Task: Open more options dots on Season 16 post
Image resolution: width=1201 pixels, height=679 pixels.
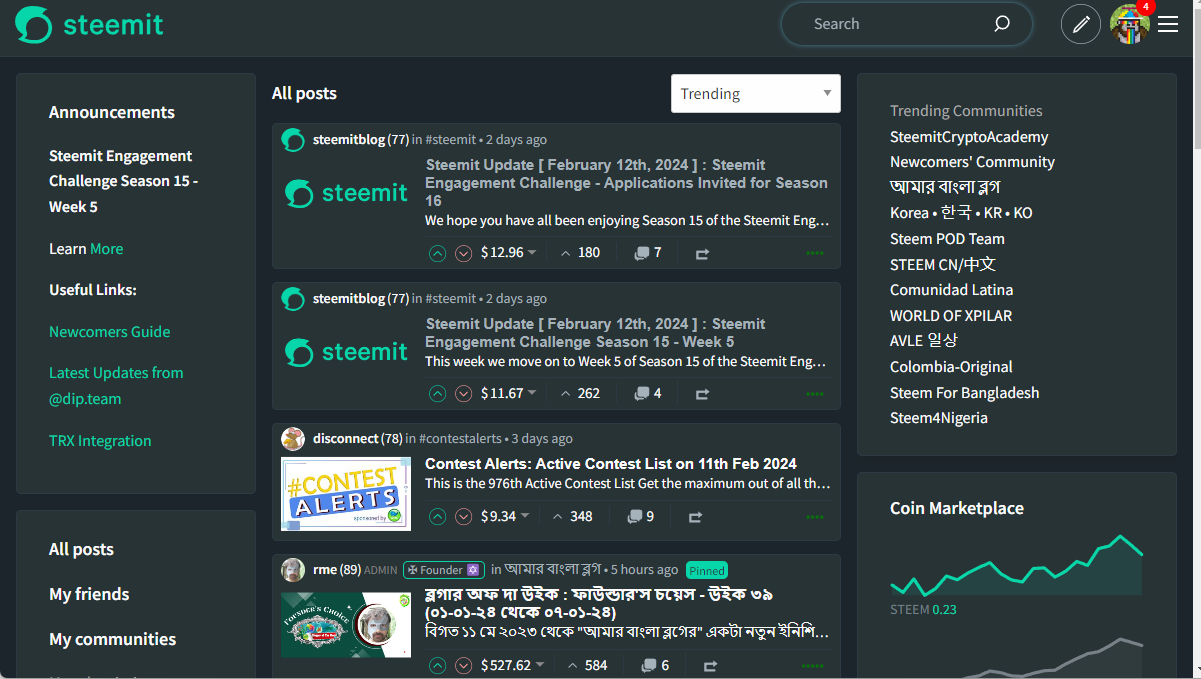Action: [815, 253]
